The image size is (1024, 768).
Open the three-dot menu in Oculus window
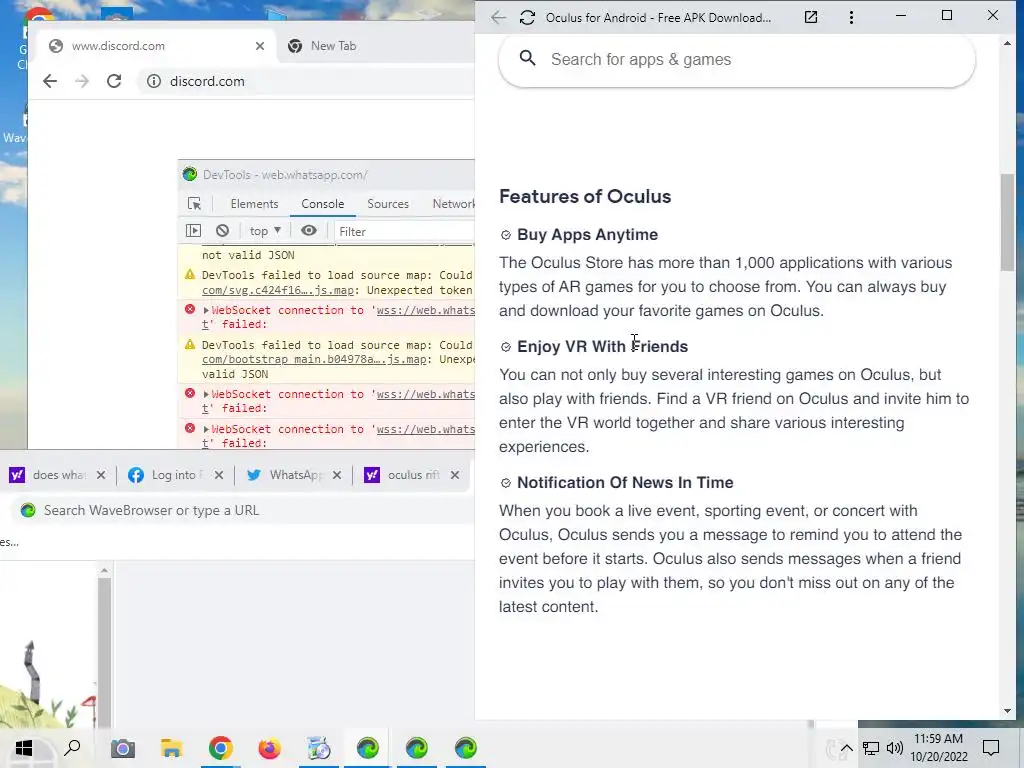coord(851,18)
